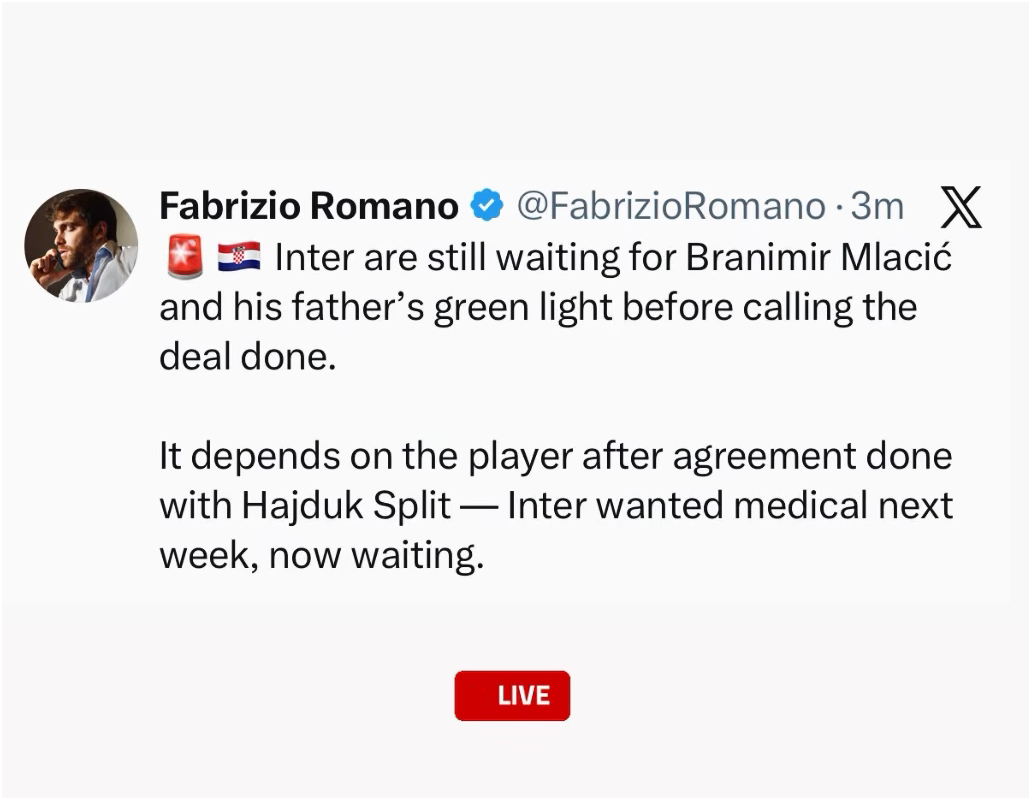Click the Fabrizio Romano display name
This screenshot has width=1031, height=800.
coord(308,206)
